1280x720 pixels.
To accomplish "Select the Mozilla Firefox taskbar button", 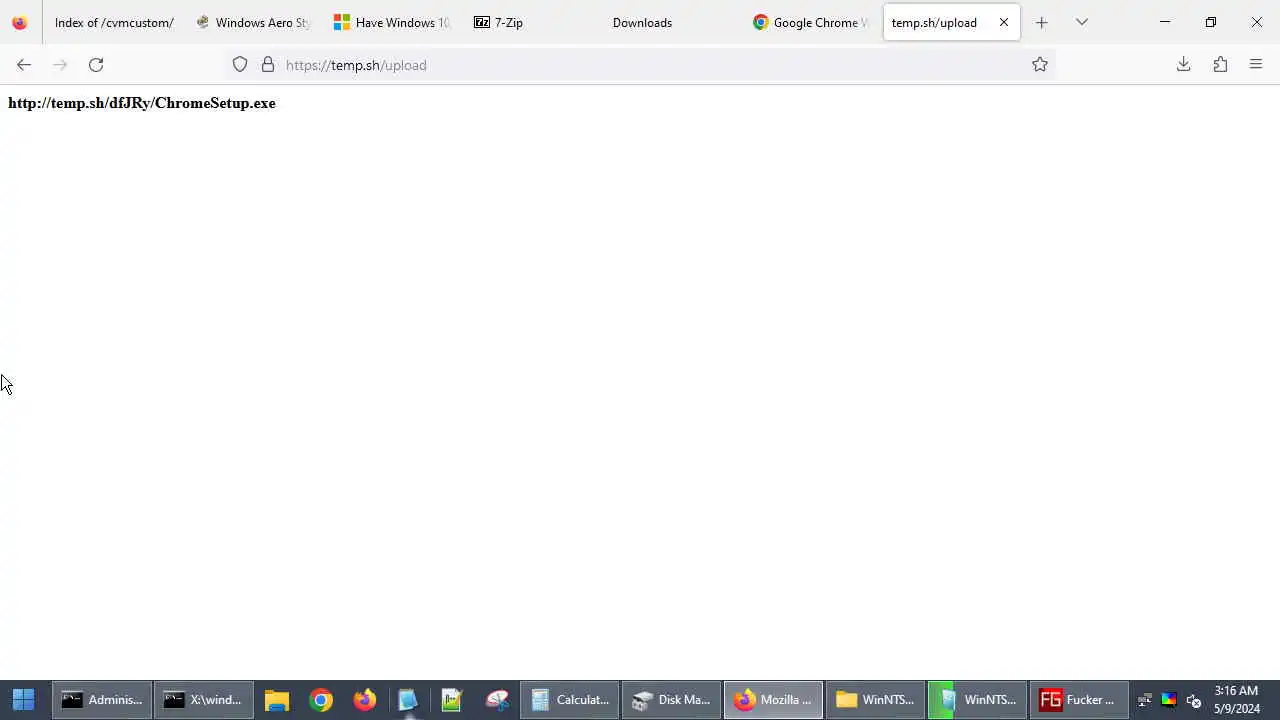I will 773,700.
